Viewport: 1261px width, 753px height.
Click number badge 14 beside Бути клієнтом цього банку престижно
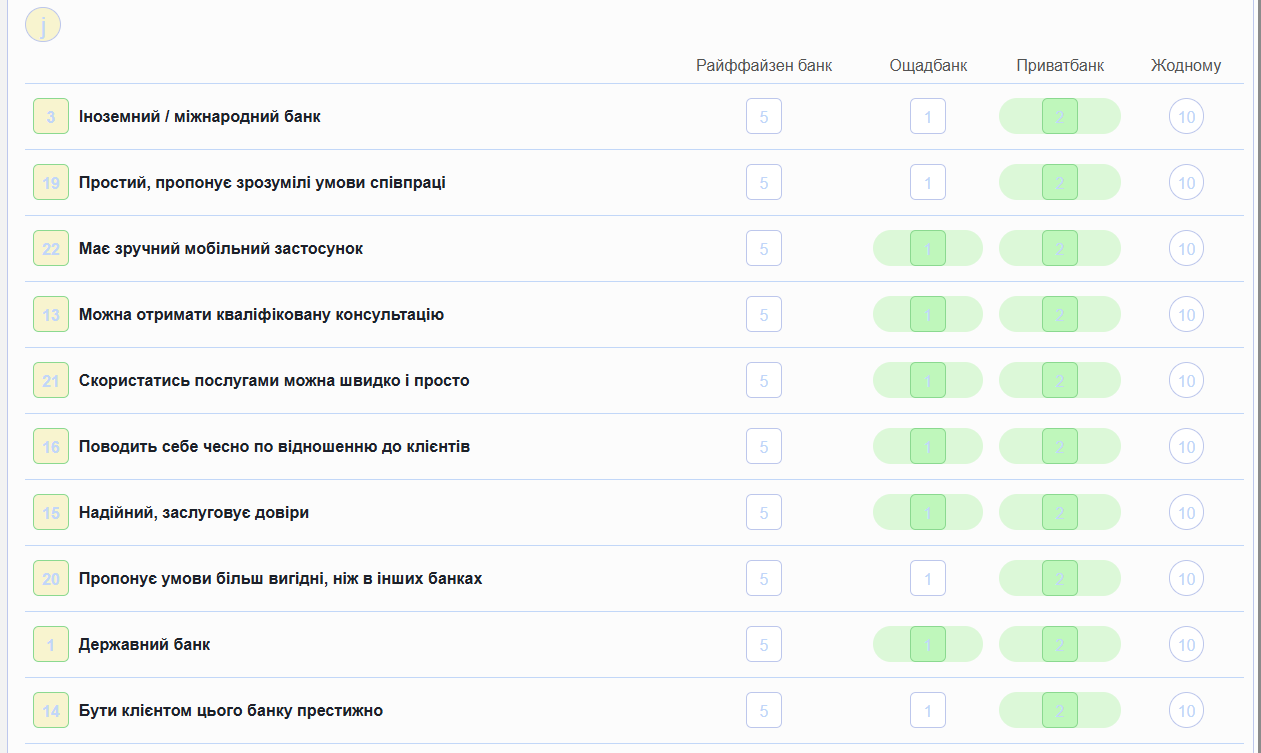(51, 711)
